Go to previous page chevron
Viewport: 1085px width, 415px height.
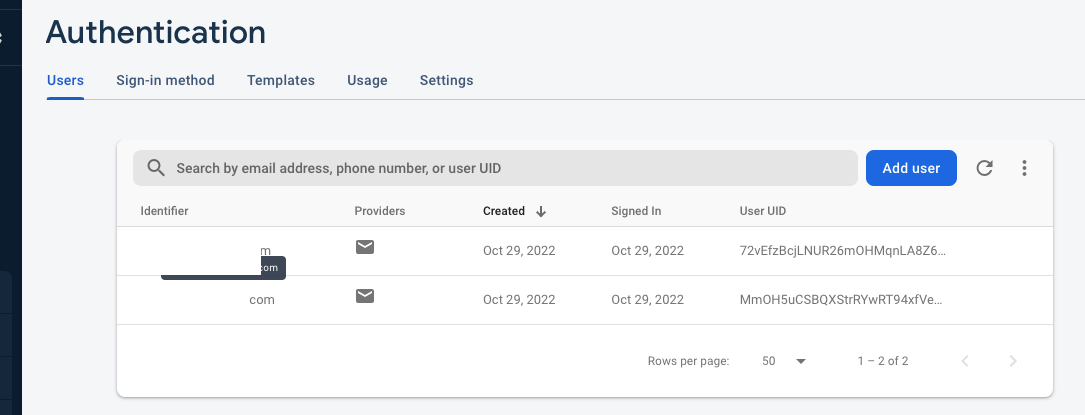coord(965,361)
